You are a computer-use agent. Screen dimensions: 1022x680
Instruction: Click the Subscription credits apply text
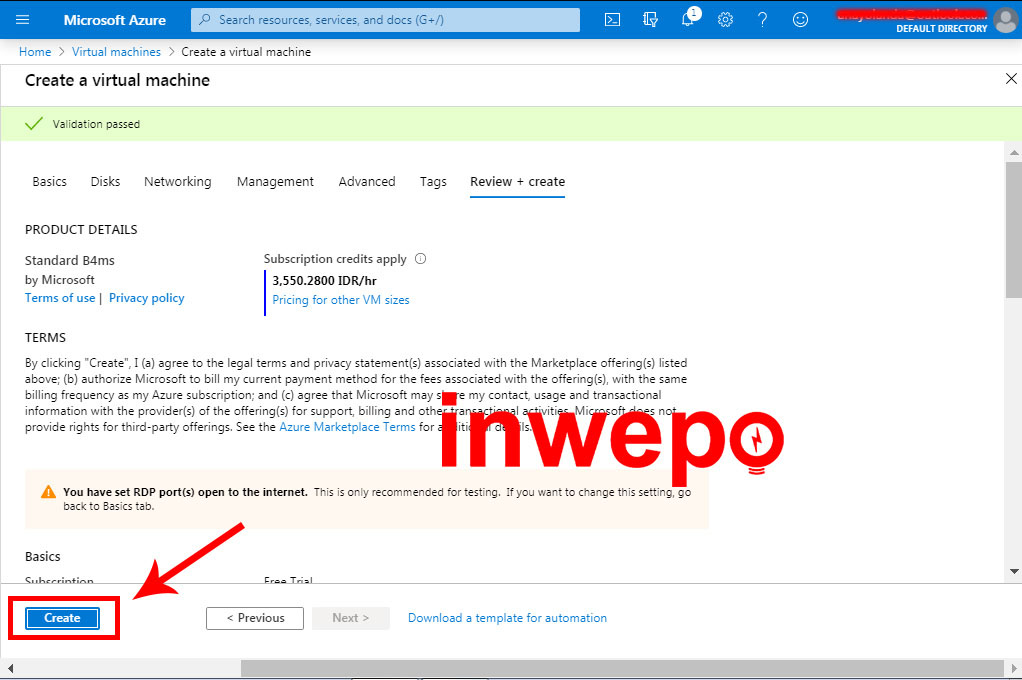click(335, 259)
